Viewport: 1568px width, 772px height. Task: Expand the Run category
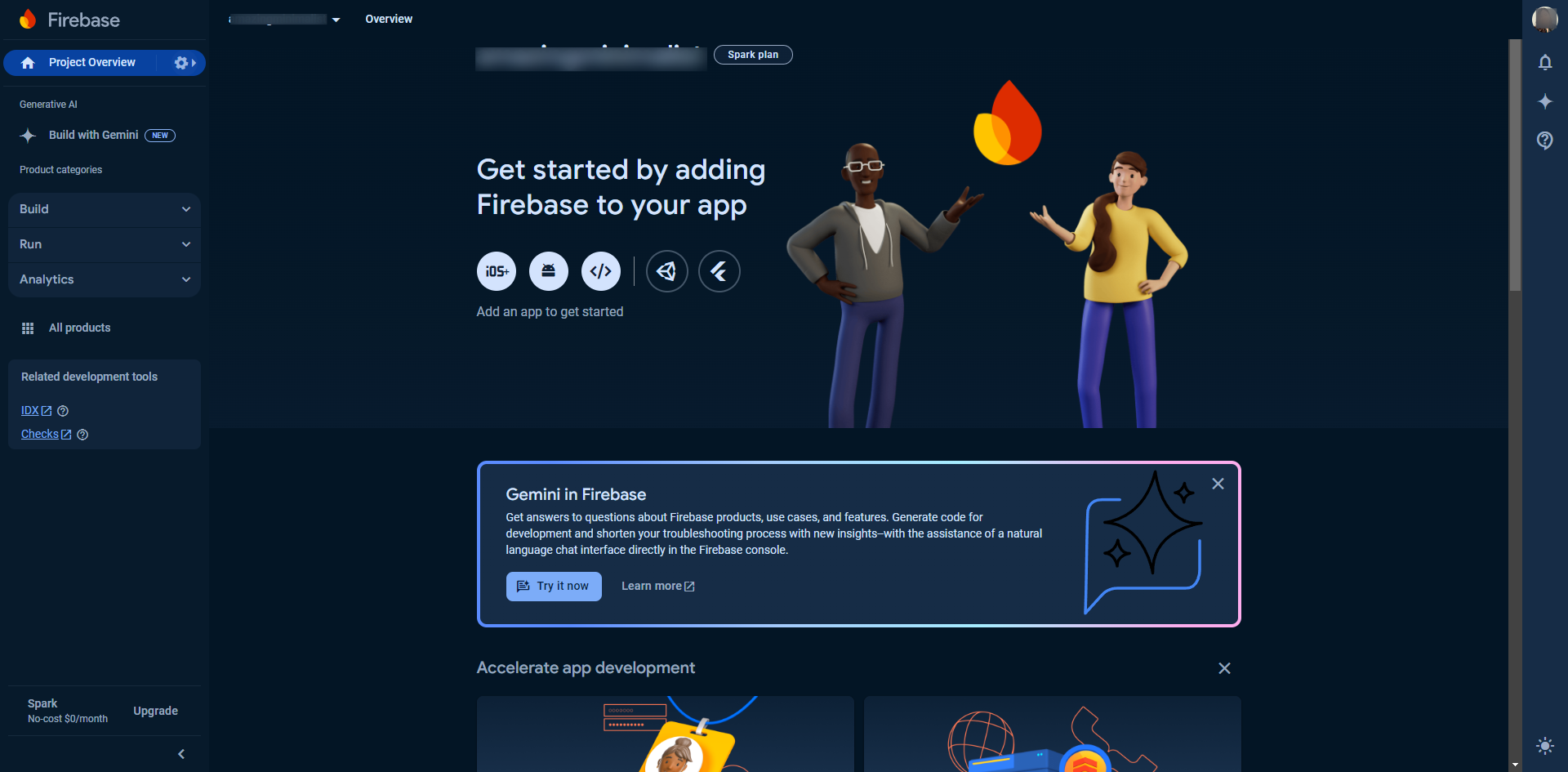105,244
